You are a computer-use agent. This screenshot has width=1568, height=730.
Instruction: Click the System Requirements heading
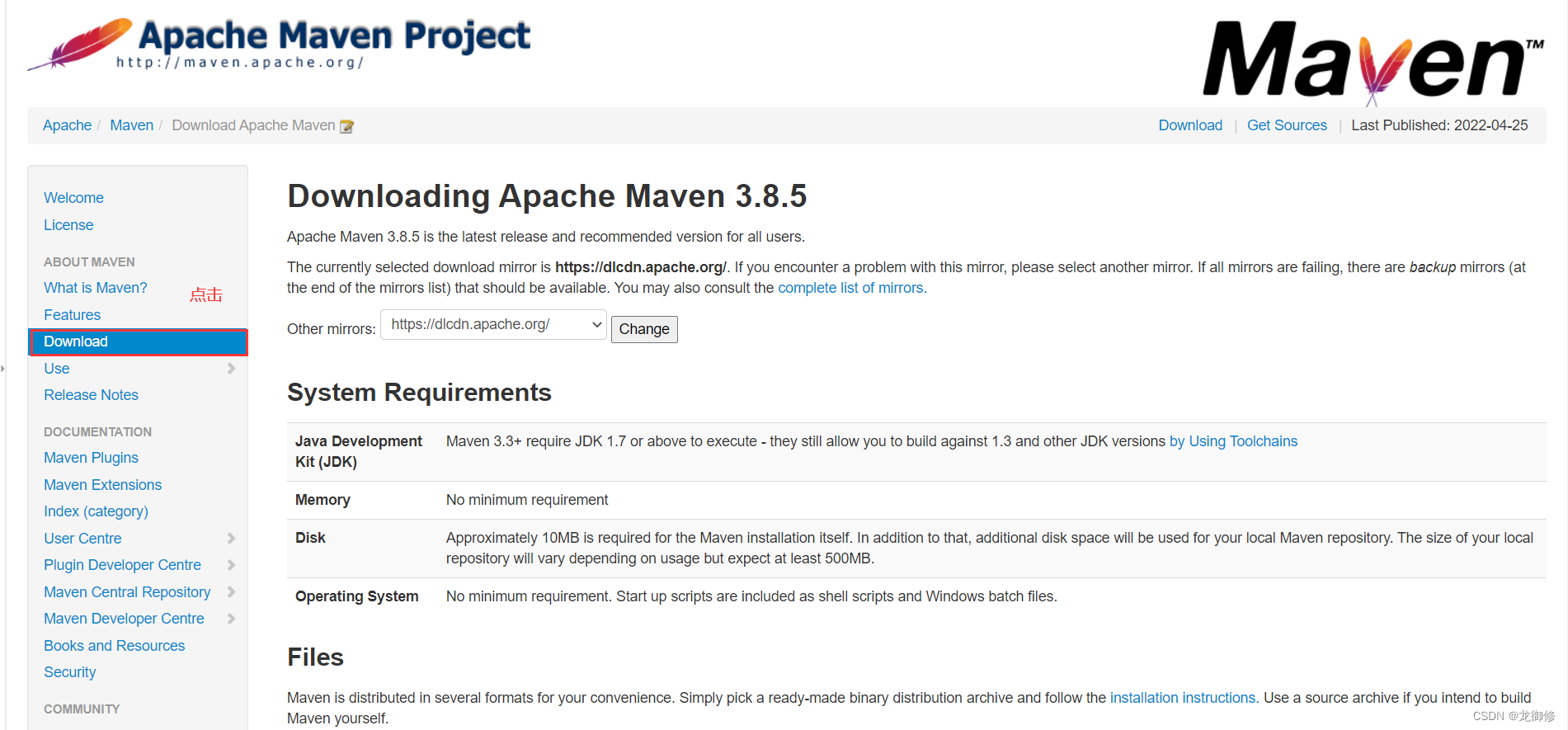[x=419, y=393]
